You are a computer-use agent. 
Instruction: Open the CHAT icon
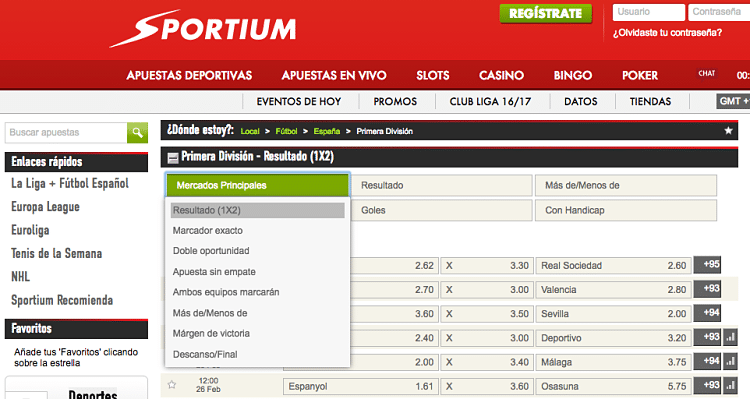pyautogui.click(x=706, y=73)
